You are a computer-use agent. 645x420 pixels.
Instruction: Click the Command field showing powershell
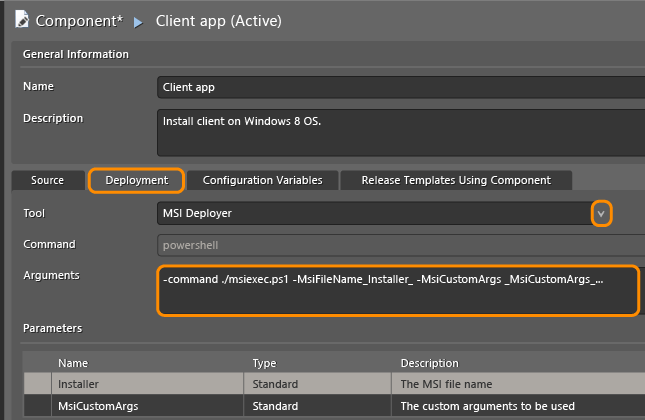[400, 244]
